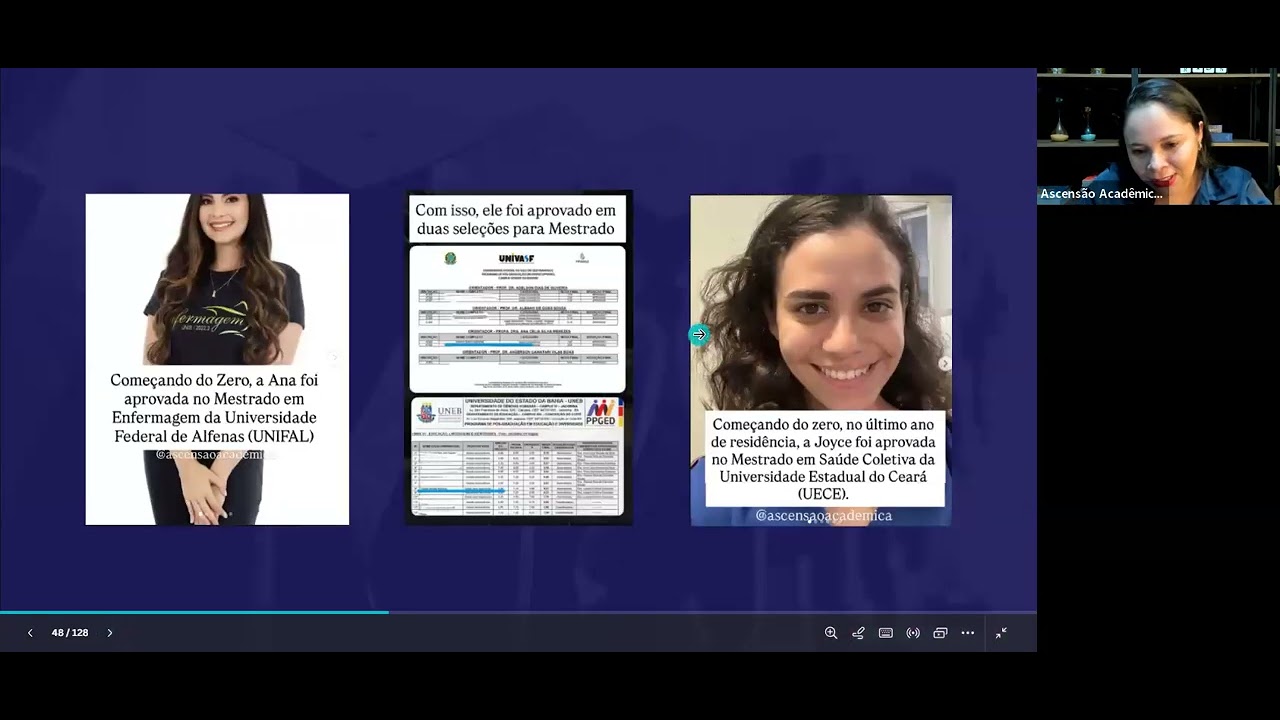This screenshot has height=720, width=1280.
Task: Click the 'a Joyce foi aprovada' caption
Action: [825, 459]
